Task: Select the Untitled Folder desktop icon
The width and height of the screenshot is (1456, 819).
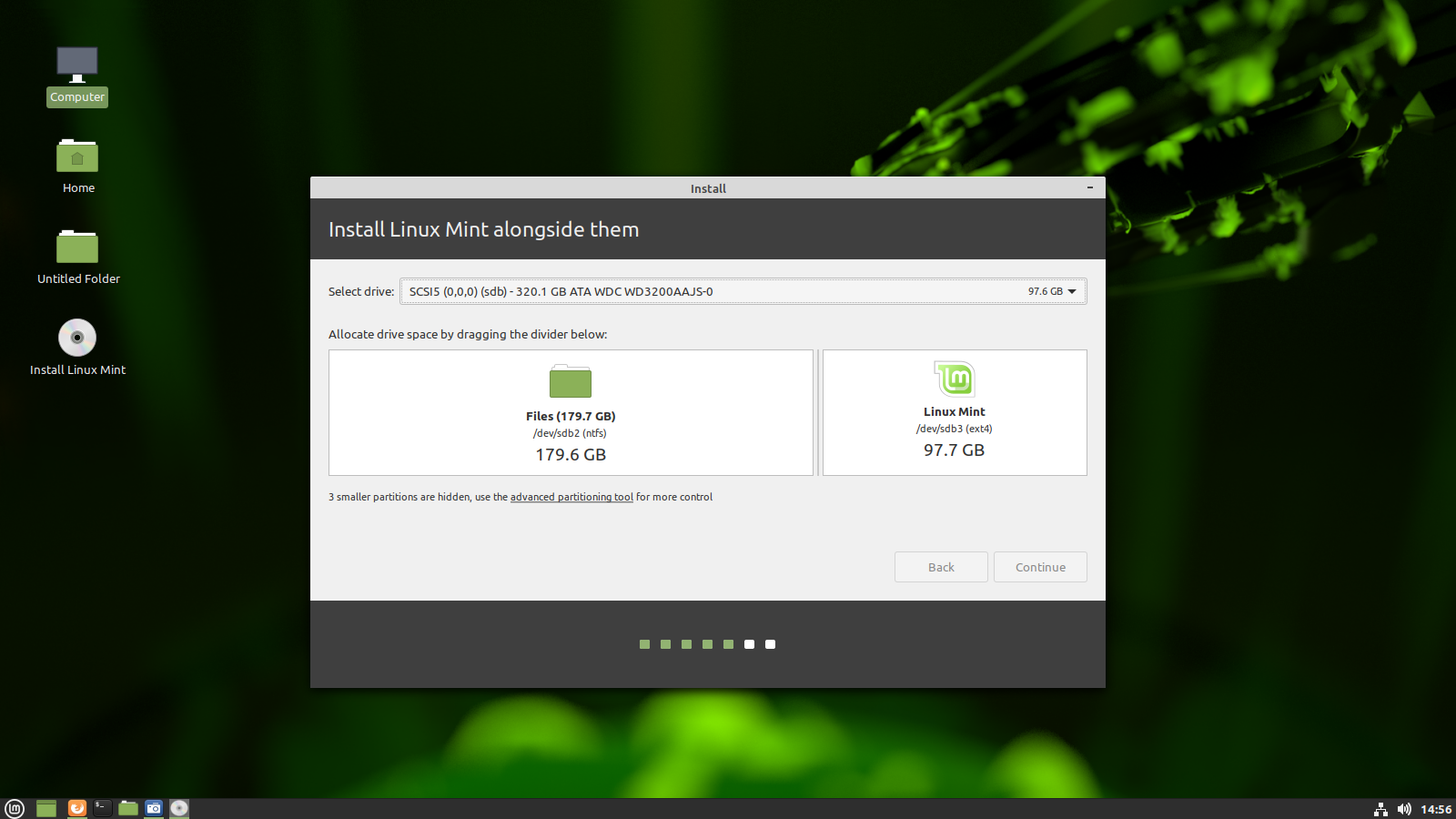Action: coord(78,258)
